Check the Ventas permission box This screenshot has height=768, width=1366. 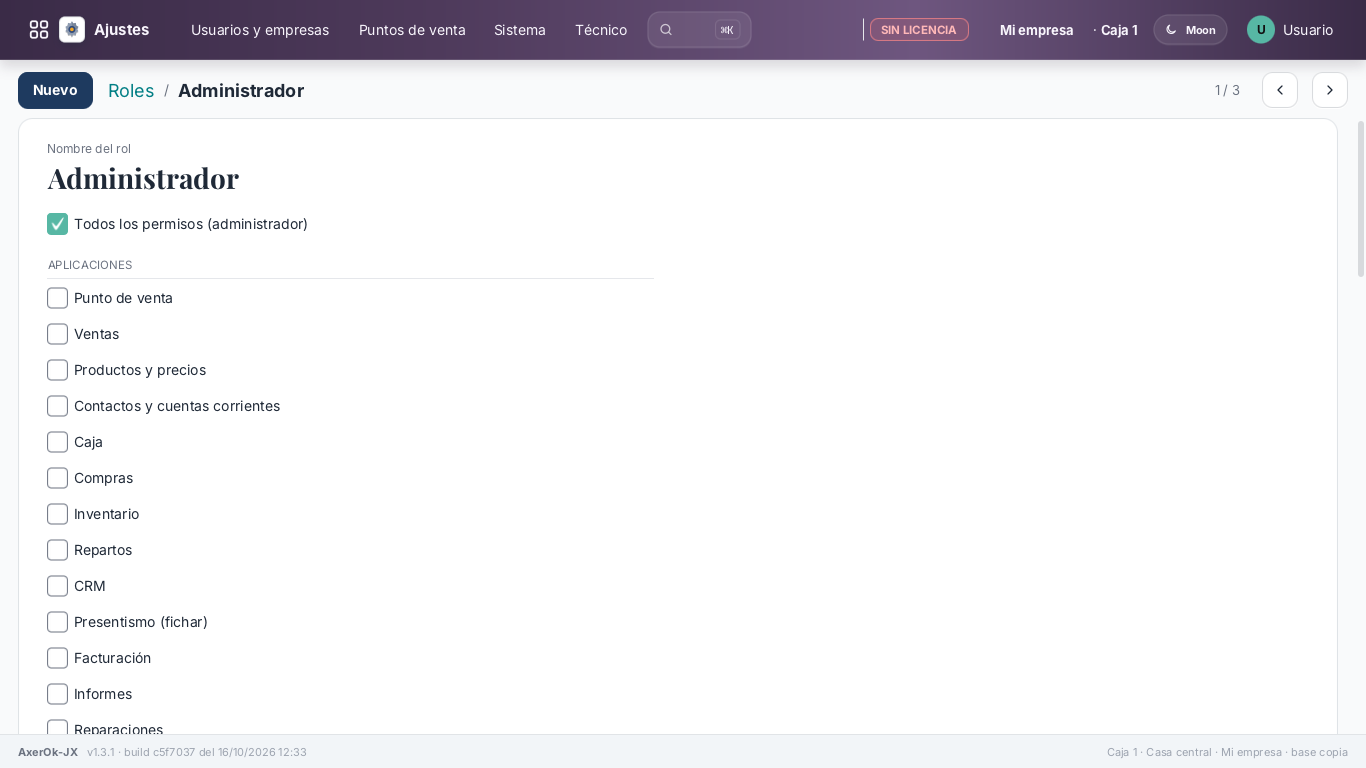click(58, 334)
